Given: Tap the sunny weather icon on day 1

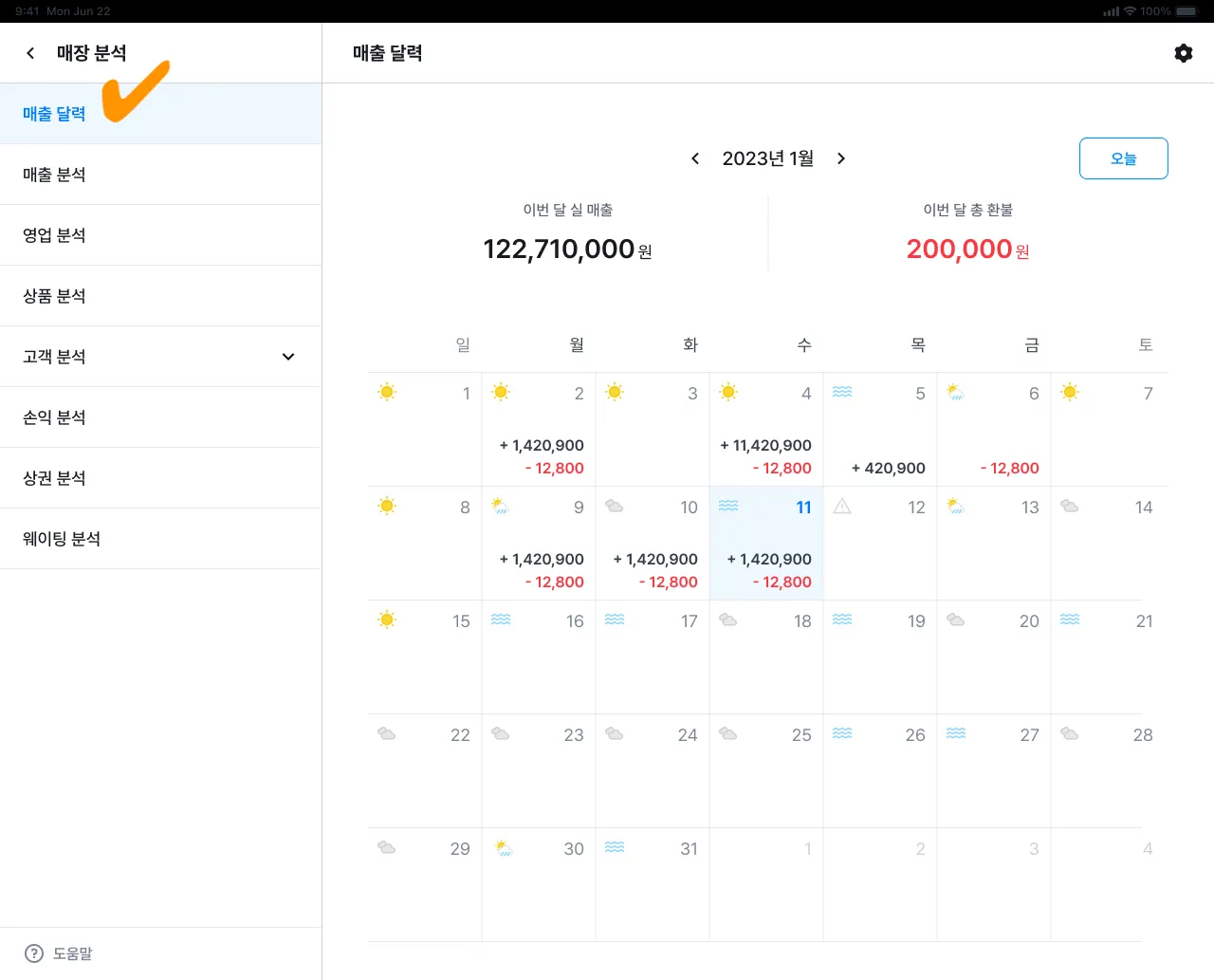Looking at the screenshot, I should coord(387,392).
